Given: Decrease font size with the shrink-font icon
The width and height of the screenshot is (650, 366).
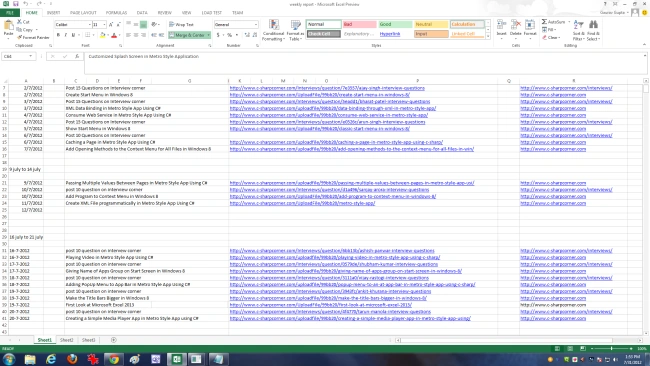Looking at the screenshot, I should [118, 24].
